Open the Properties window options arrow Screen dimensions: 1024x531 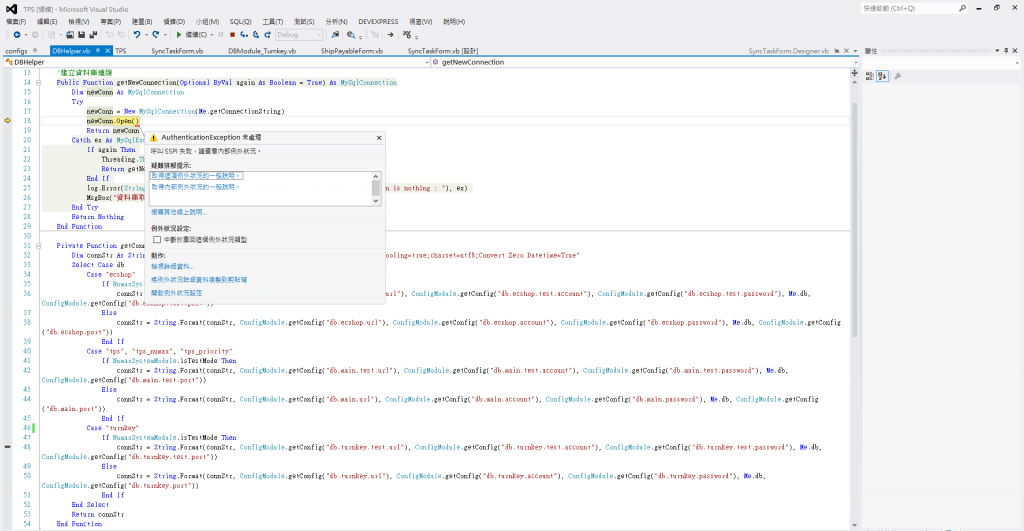click(997, 50)
